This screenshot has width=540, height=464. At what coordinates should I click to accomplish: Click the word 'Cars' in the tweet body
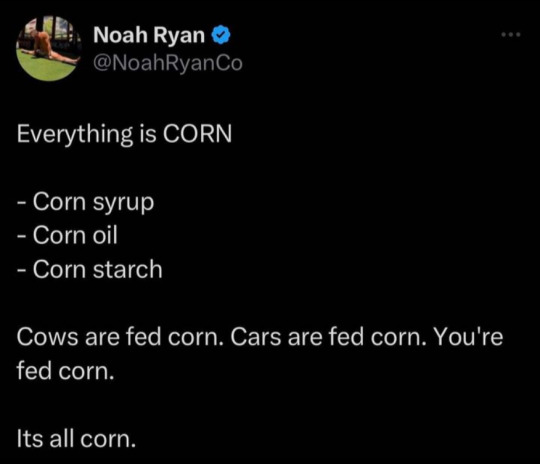click(256, 337)
